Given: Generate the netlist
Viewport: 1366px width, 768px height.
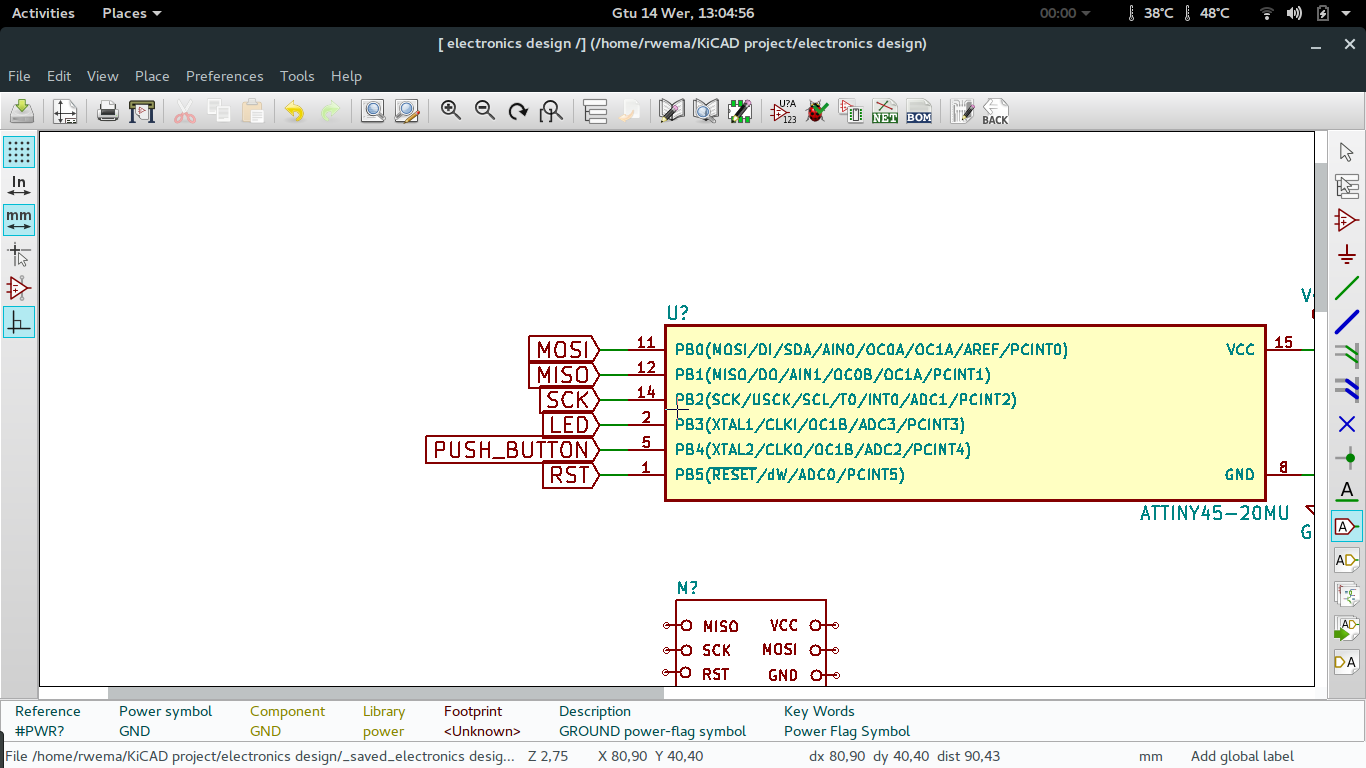Looking at the screenshot, I should [885, 111].
